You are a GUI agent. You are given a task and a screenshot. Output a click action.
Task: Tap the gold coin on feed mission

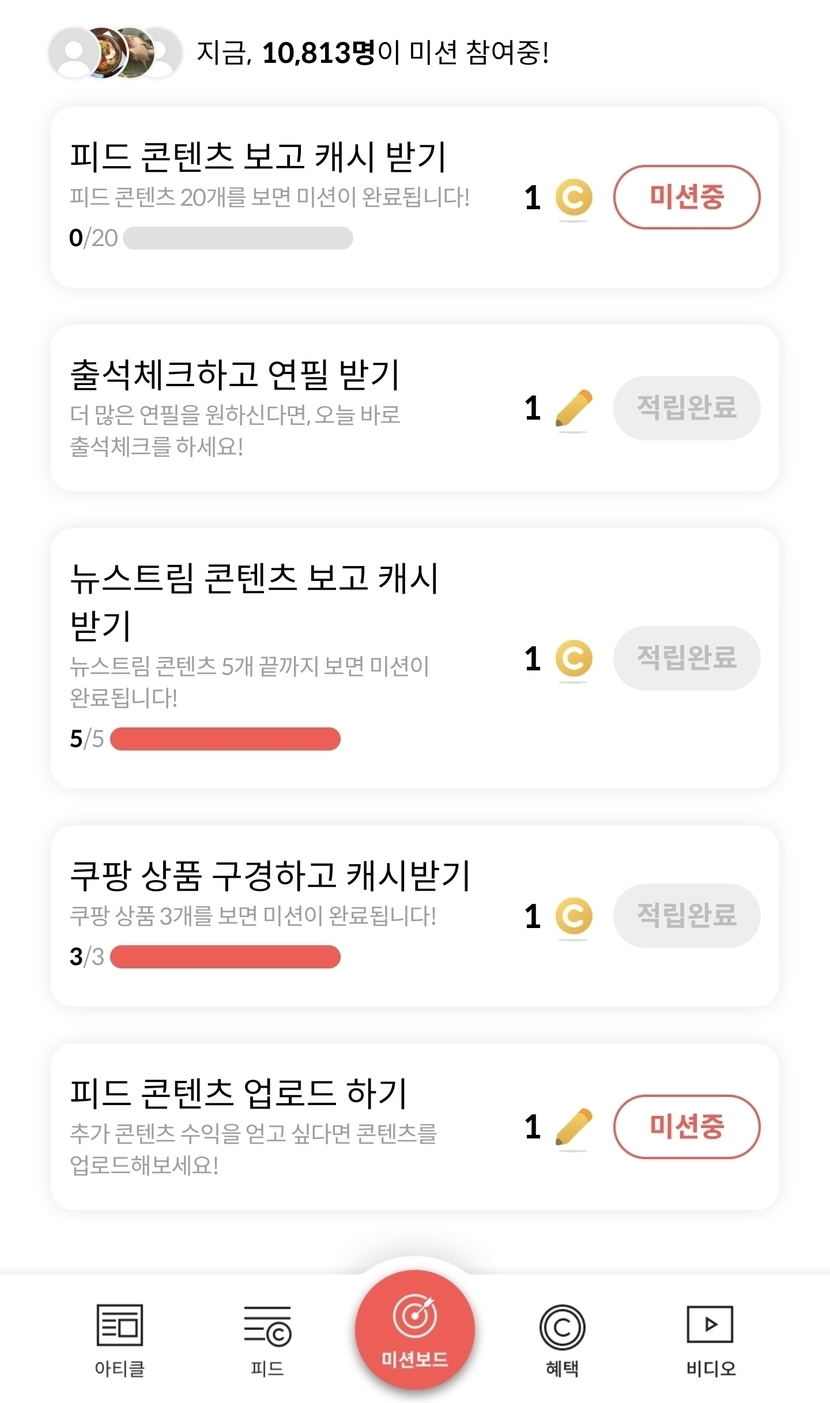click(573, 198)
